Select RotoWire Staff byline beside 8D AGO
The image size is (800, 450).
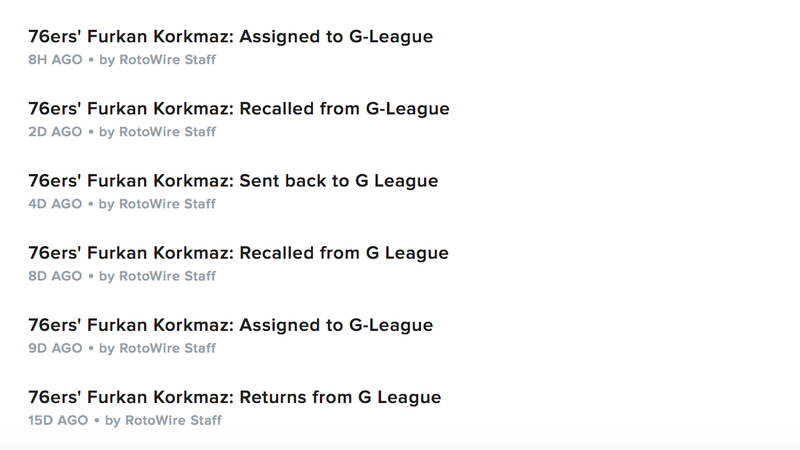[x=167, y=276]
